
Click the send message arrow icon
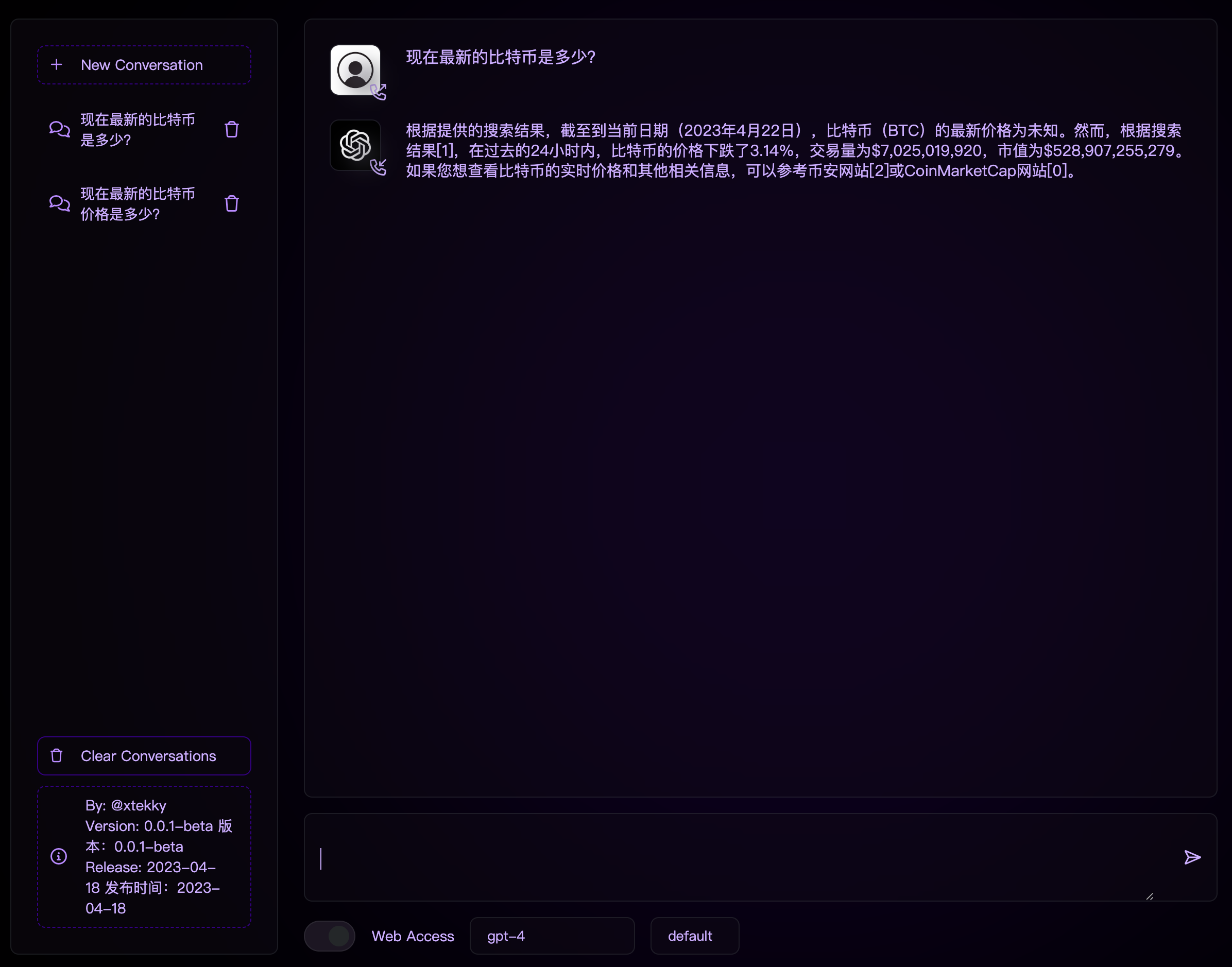pos(1192,857)
